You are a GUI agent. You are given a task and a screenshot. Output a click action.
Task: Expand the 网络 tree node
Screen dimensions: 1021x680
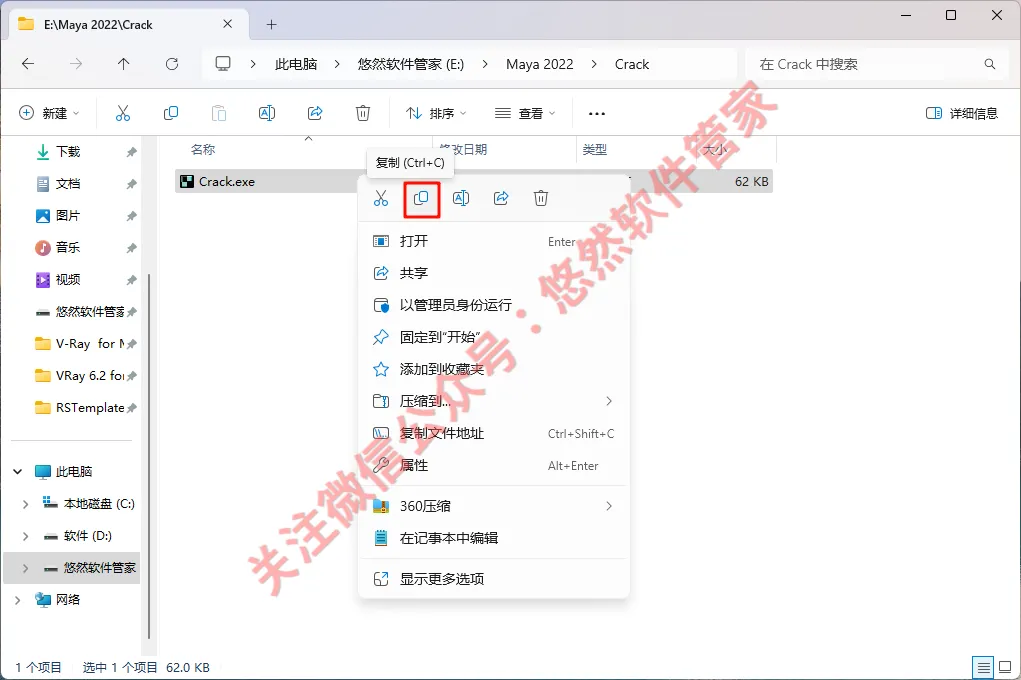pos(18,600)
